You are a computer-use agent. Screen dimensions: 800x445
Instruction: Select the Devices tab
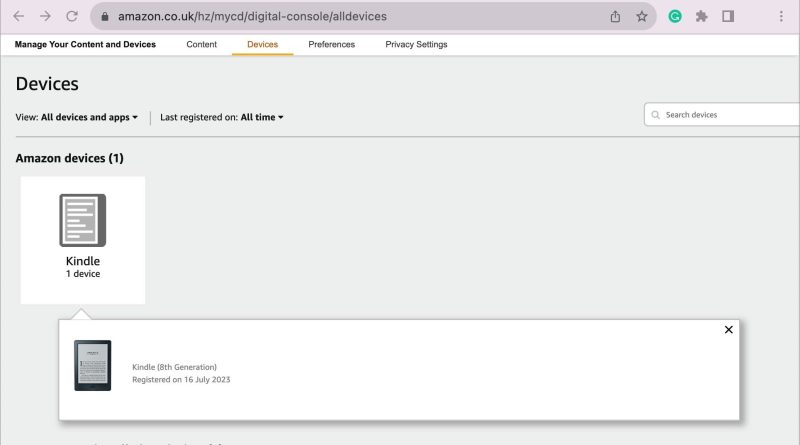tap(262, 44)
